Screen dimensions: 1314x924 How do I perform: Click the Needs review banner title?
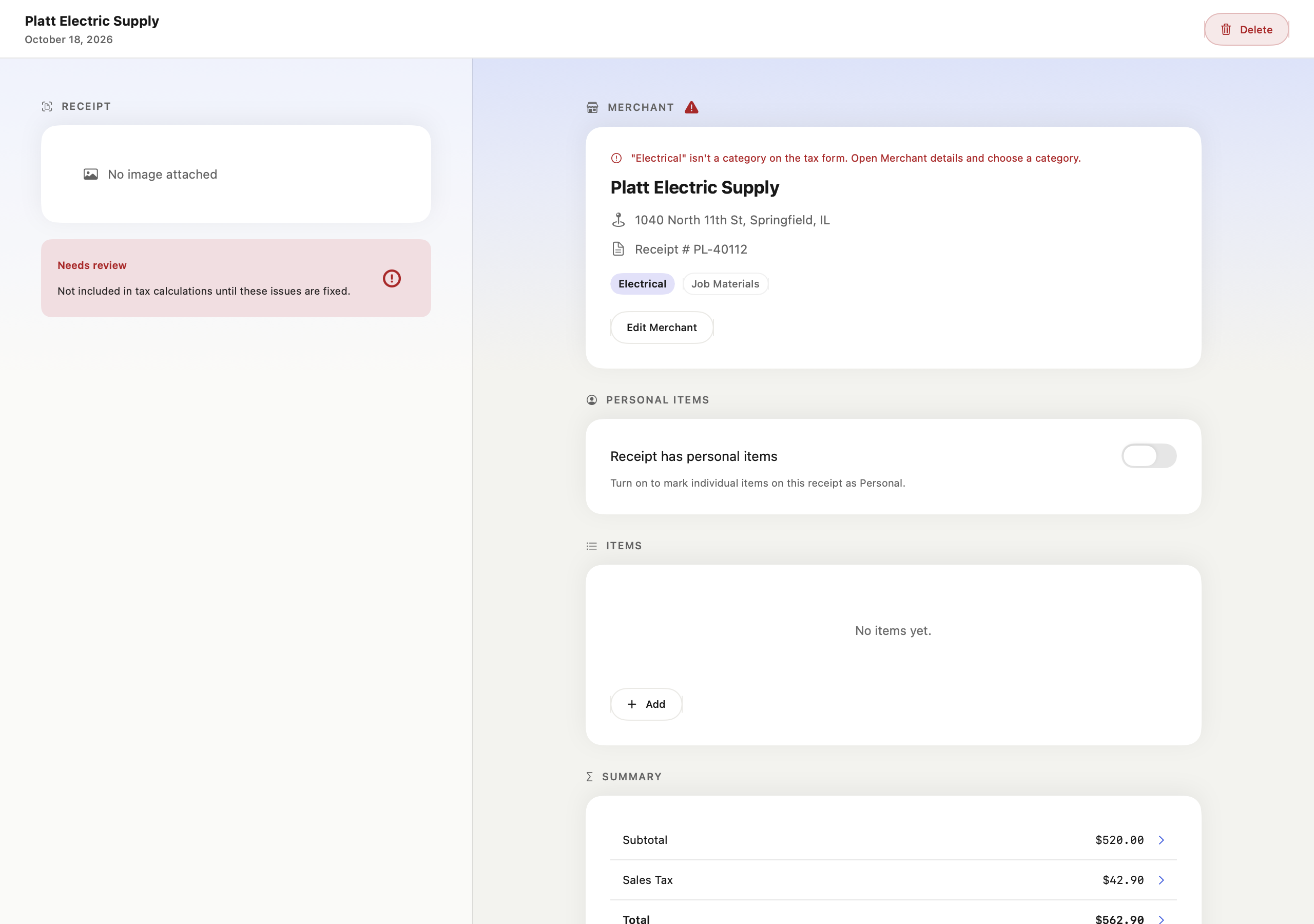click(92, 265)
